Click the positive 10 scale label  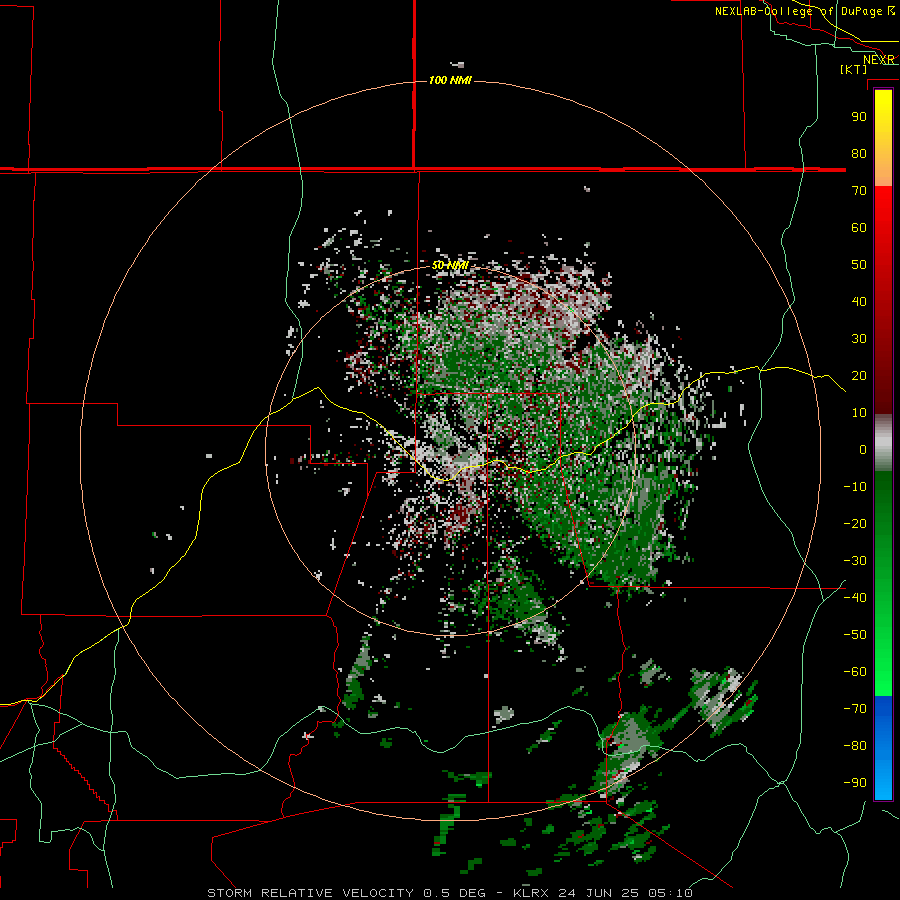click(859, 413)
